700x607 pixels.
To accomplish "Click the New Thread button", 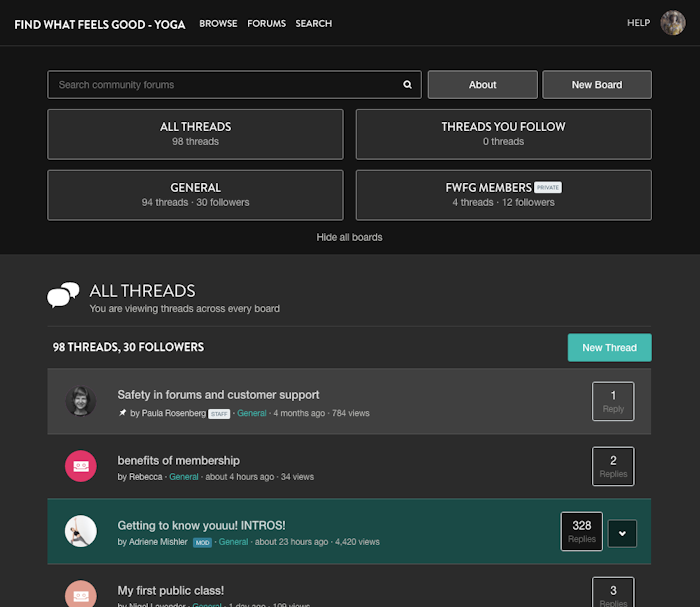I will [x=609, y=347].
